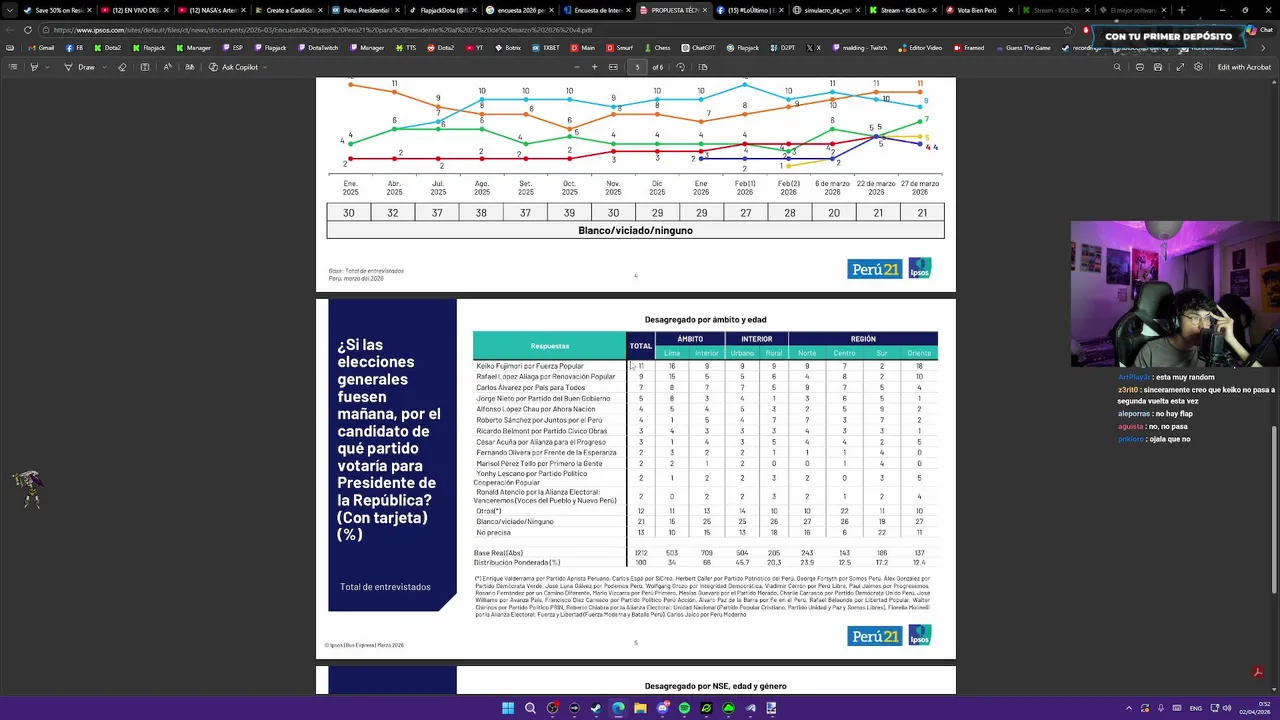
Task: Click Ask Copilot button
Action: pyautogui.click(x=233, y=67)
